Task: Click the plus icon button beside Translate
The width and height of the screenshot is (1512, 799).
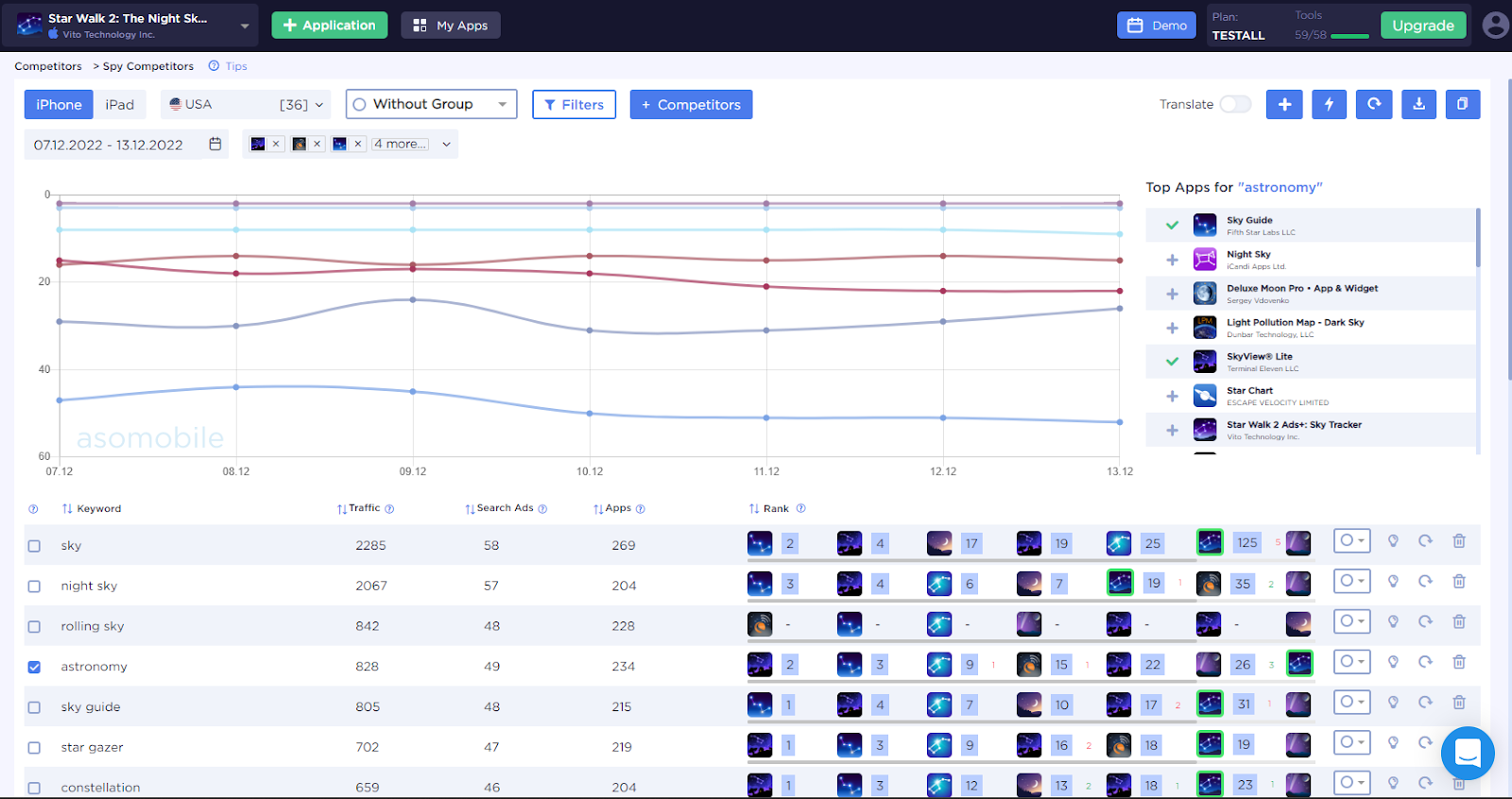Action: click(1284, 105)
